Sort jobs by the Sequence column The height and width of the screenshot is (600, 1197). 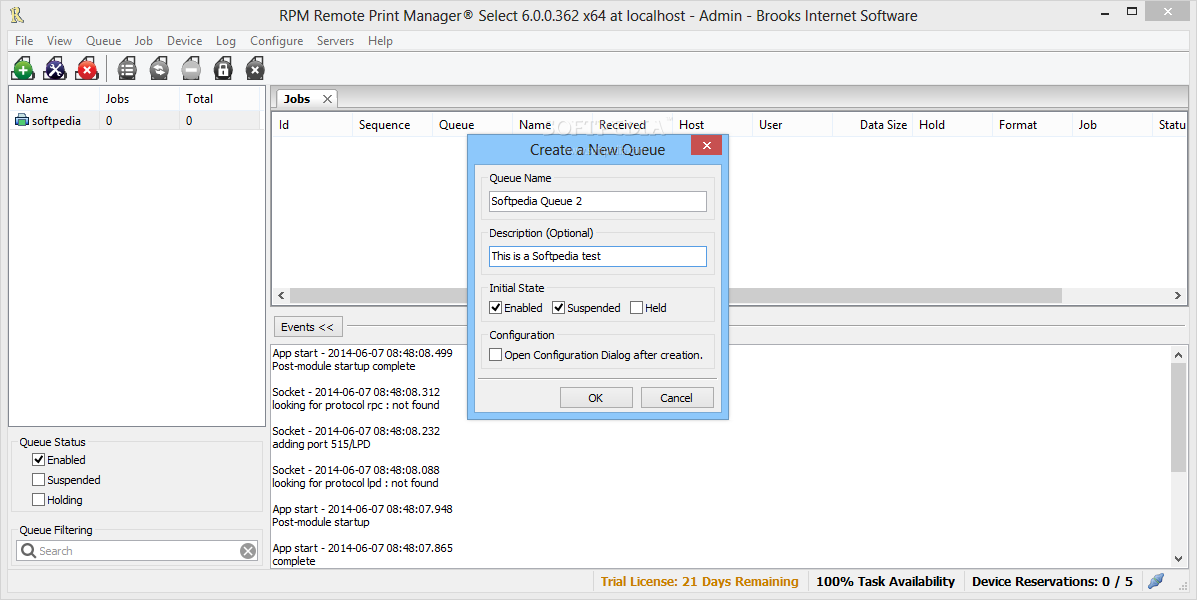point(392,124)
